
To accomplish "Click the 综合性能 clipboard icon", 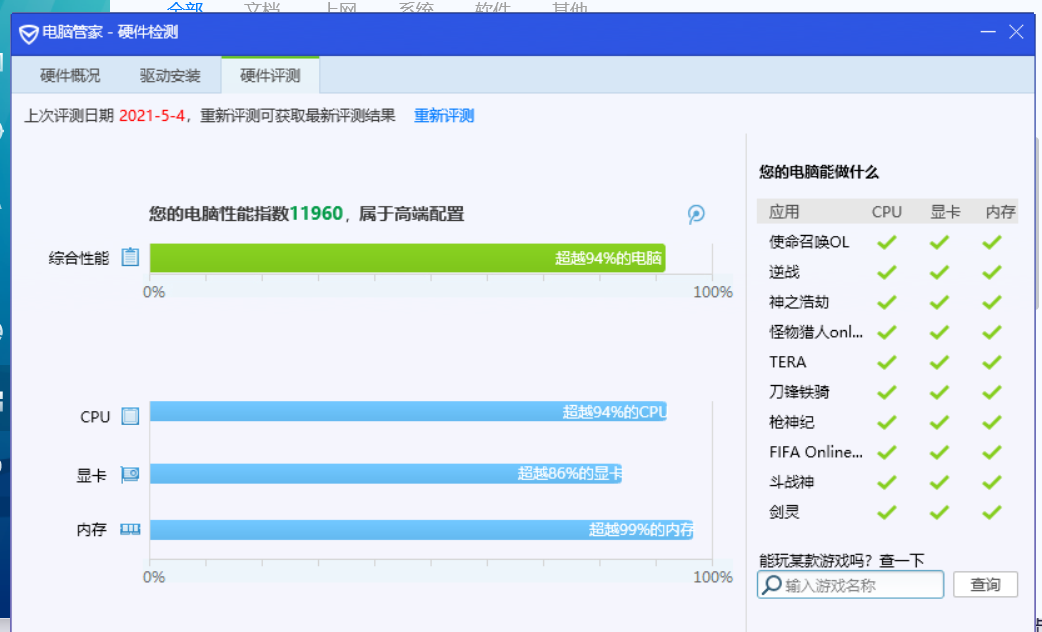I will coord(130,257).
